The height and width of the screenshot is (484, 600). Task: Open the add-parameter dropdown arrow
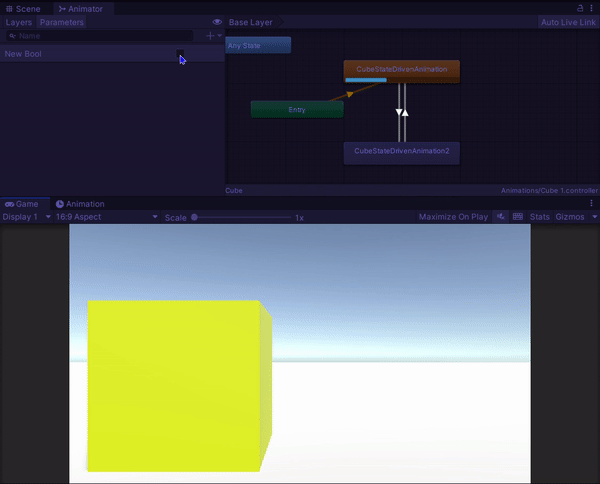(220, 36)
